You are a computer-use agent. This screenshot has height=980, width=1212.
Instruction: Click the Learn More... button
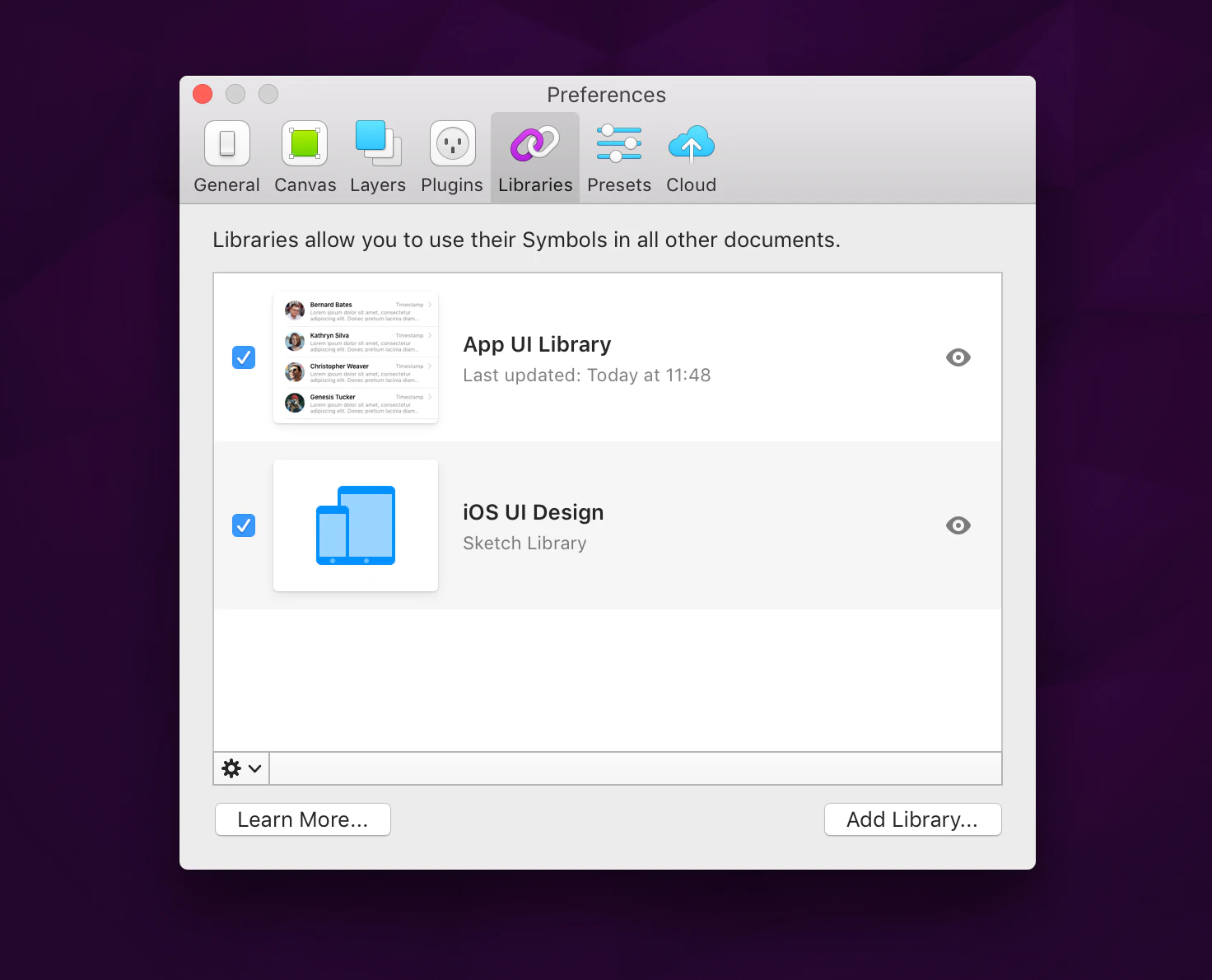coord(303,819)
